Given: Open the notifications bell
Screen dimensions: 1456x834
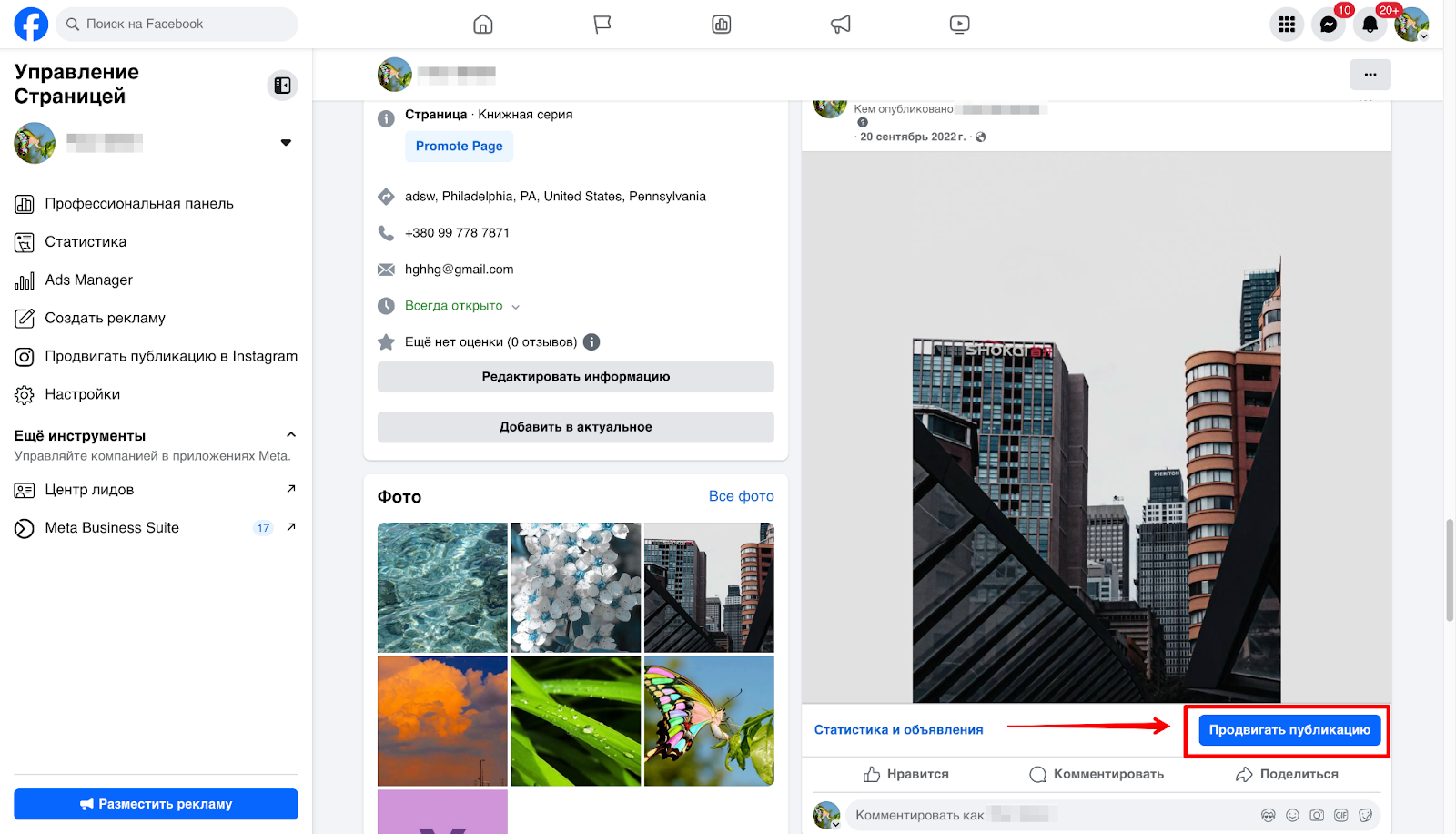Looking at the screenshot, I should [1370, 25].
